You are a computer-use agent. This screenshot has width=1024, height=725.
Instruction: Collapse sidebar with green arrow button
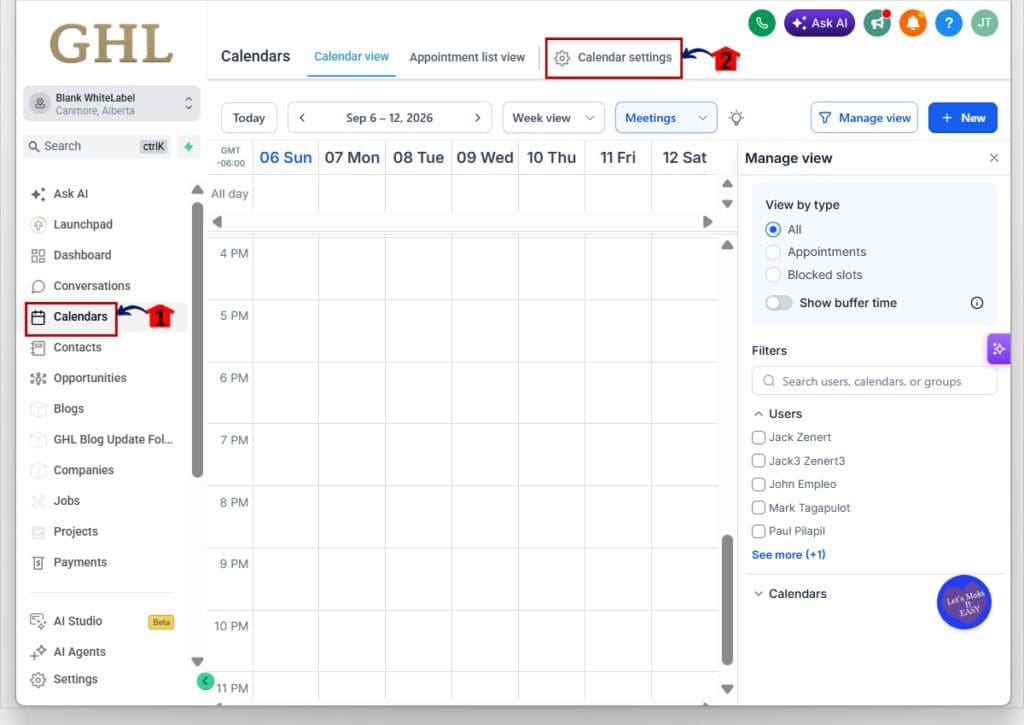point(205,681)
